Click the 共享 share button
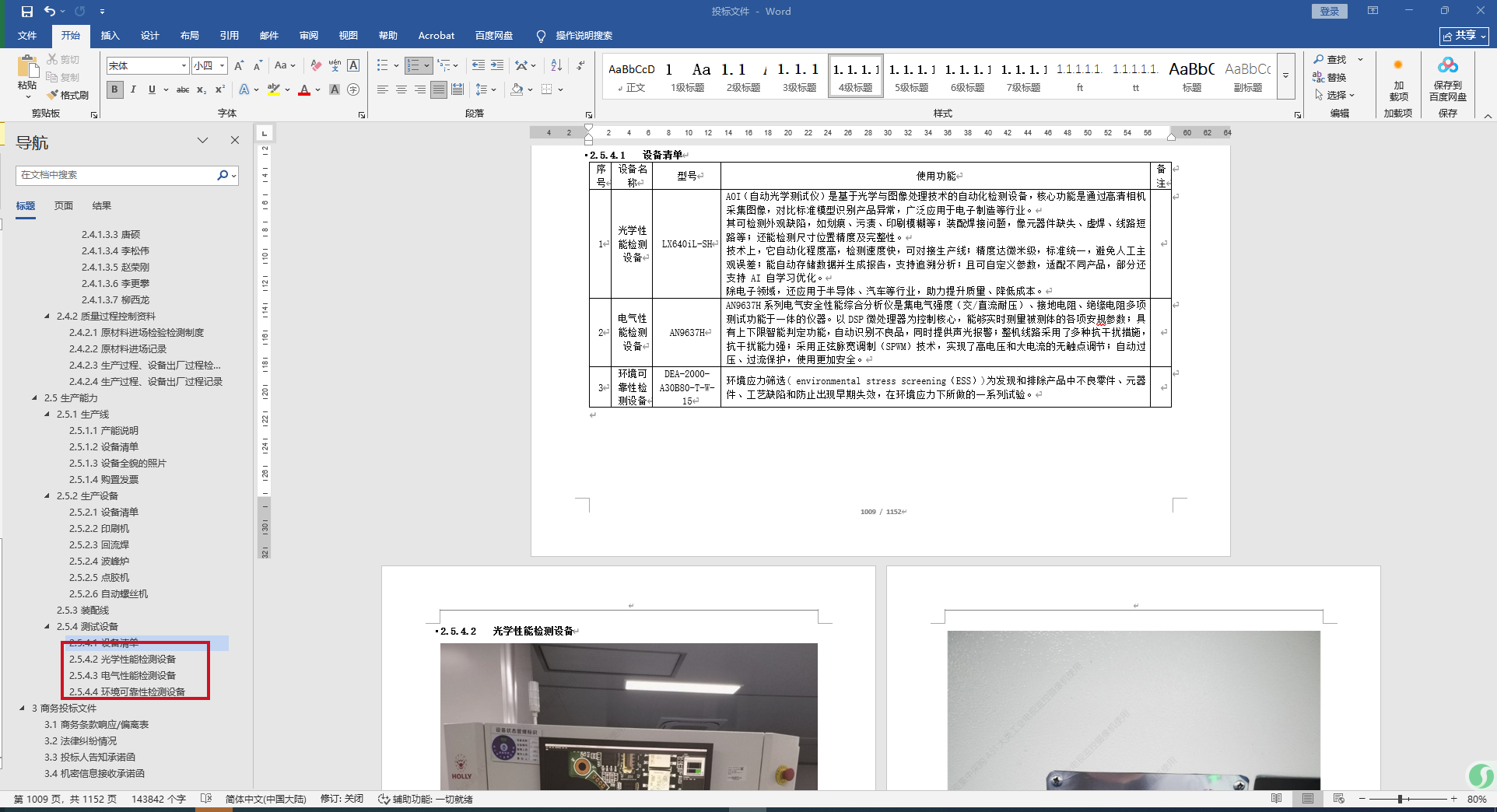The image size is (1497, 812). coord(1464,36)
